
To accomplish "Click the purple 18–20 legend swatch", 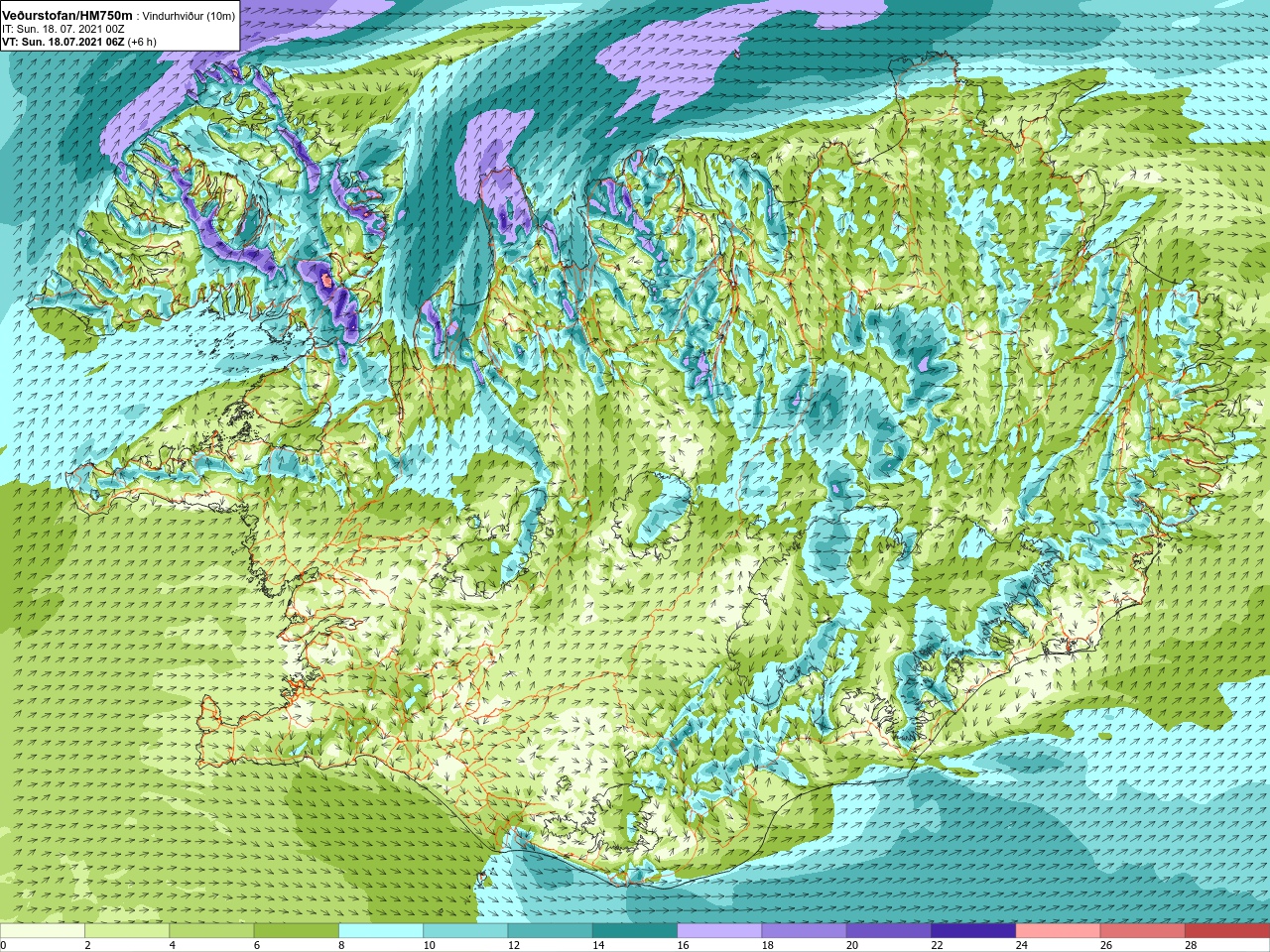I will [804, 930].
